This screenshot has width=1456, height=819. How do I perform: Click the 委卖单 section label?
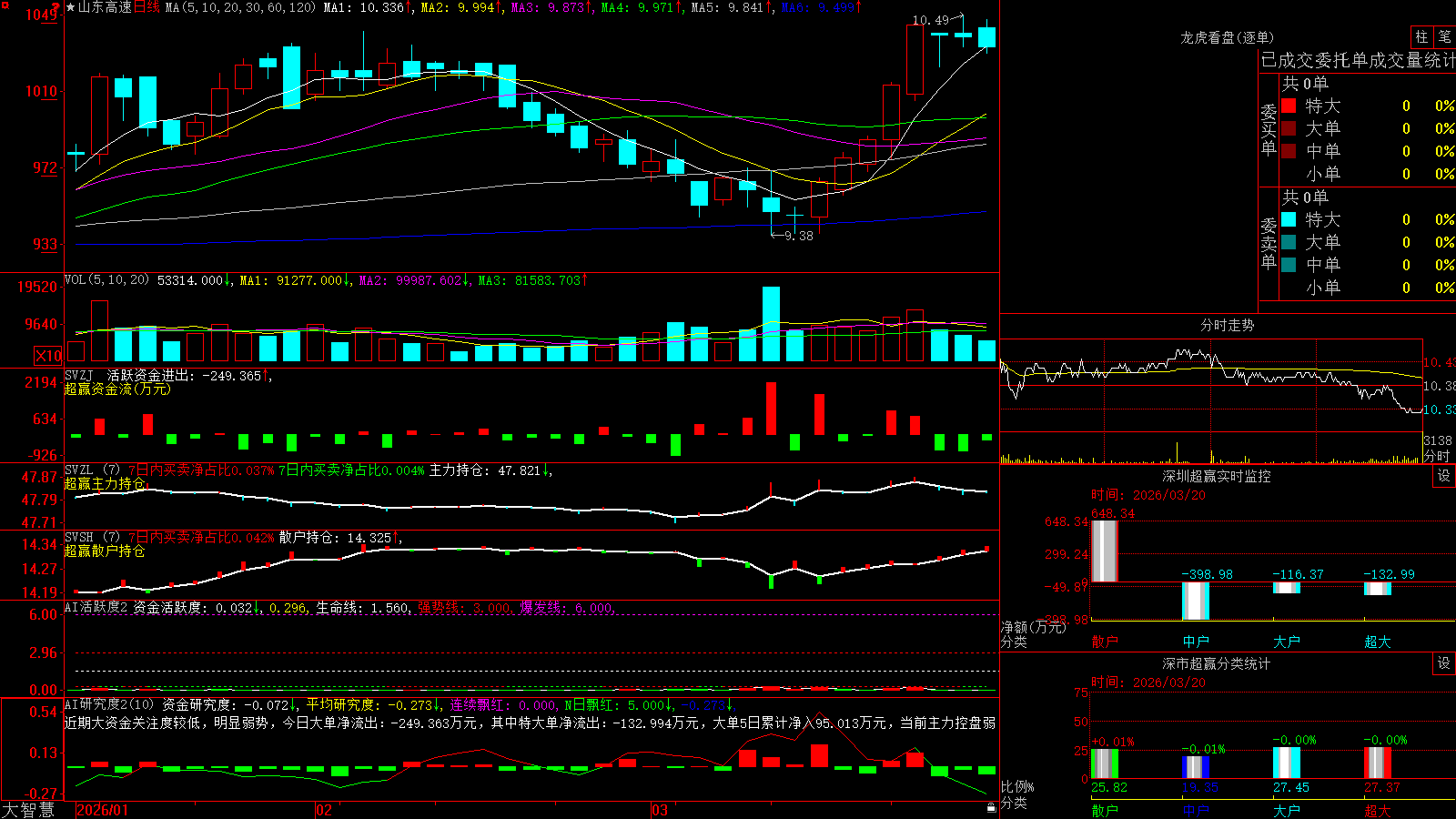(x=1269, y=244)
